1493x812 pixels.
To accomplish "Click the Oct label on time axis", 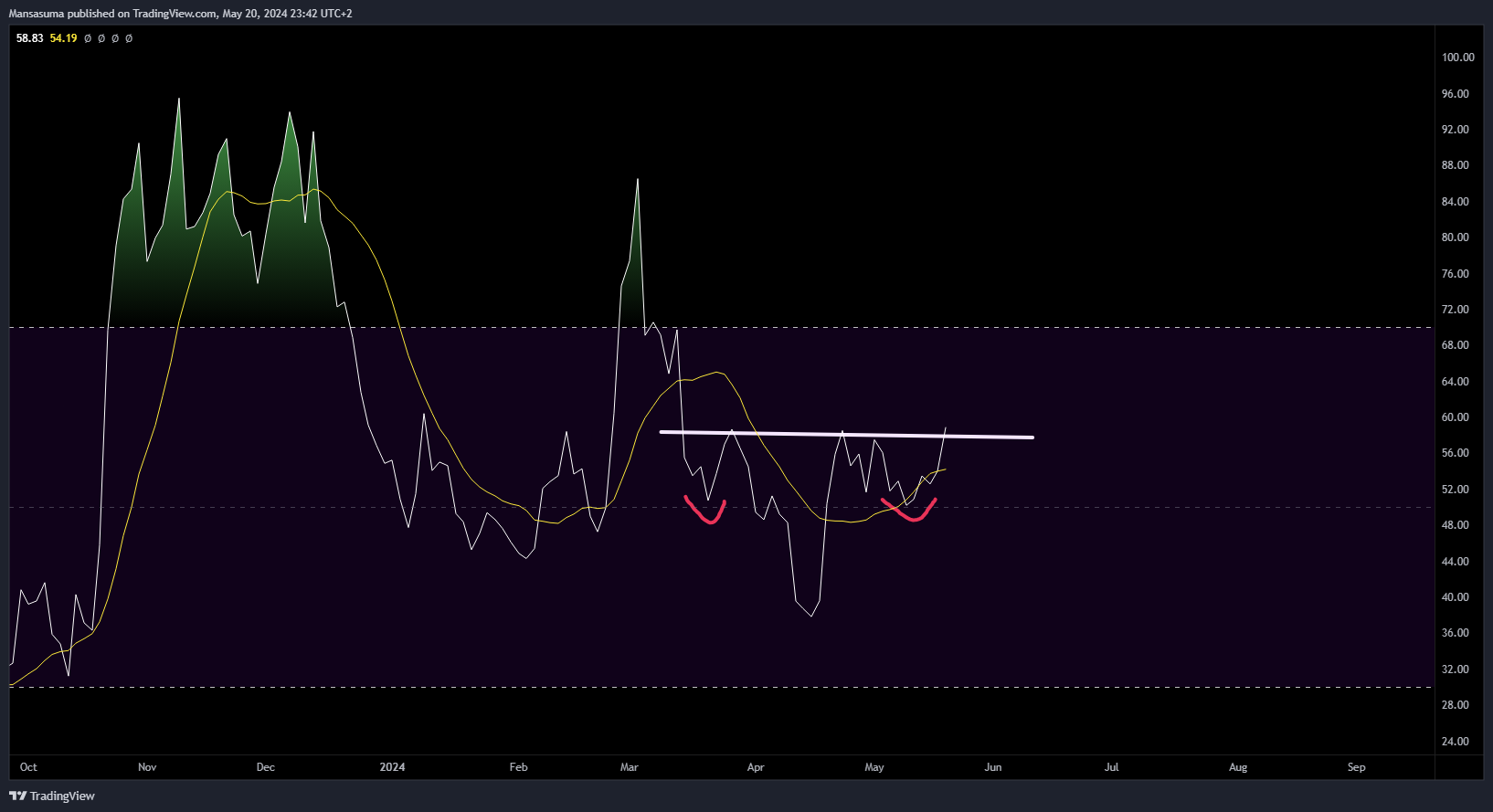I will 28,767.
